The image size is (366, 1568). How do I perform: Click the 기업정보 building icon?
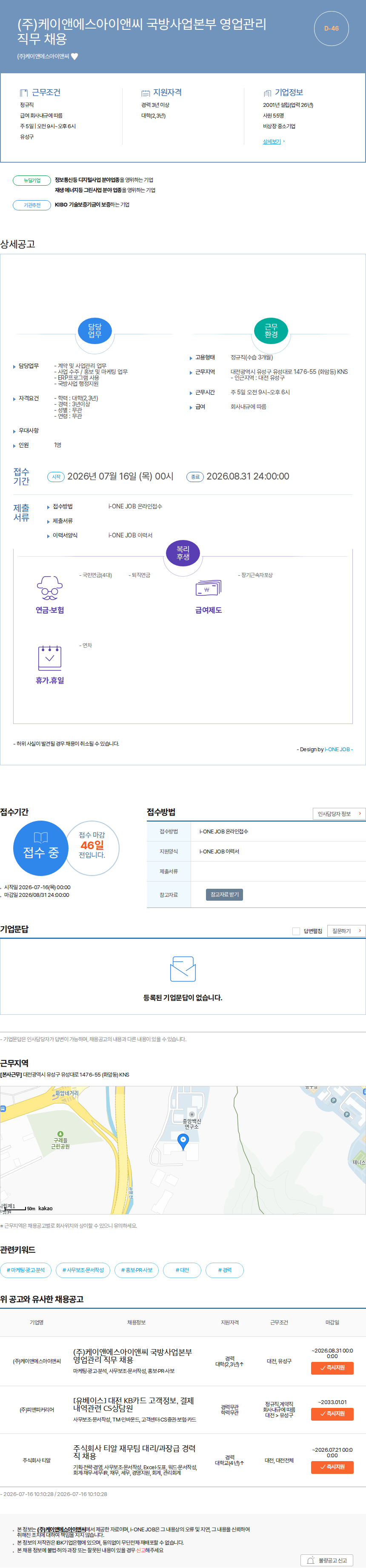click(267, 93)
